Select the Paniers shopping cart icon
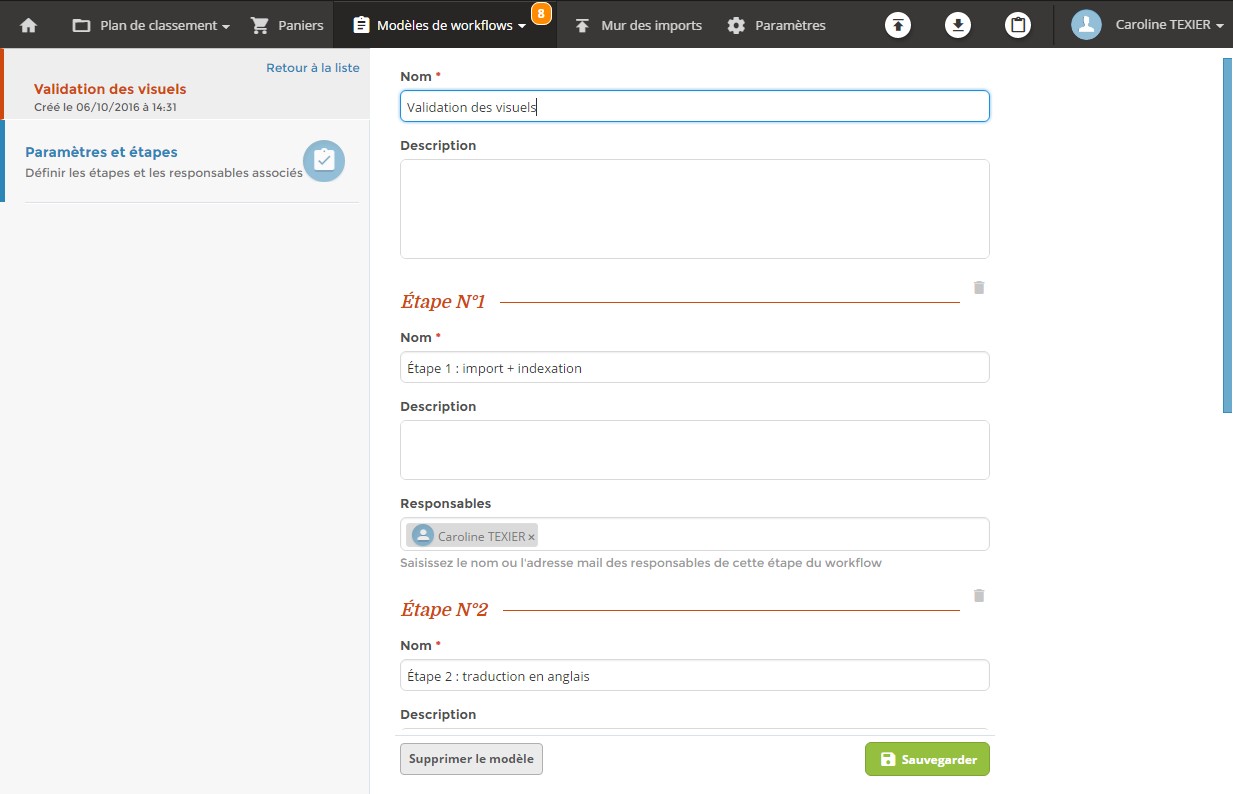Image resolution: width=1233 pixels, height=794 pixels. point(258,24)
